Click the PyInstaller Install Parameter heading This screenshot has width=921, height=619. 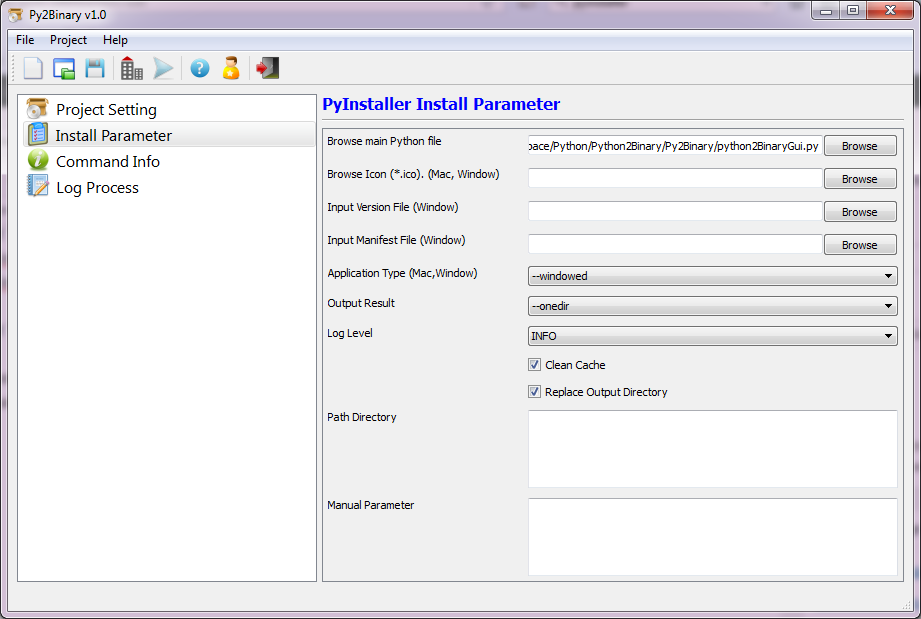coord(441,104)
